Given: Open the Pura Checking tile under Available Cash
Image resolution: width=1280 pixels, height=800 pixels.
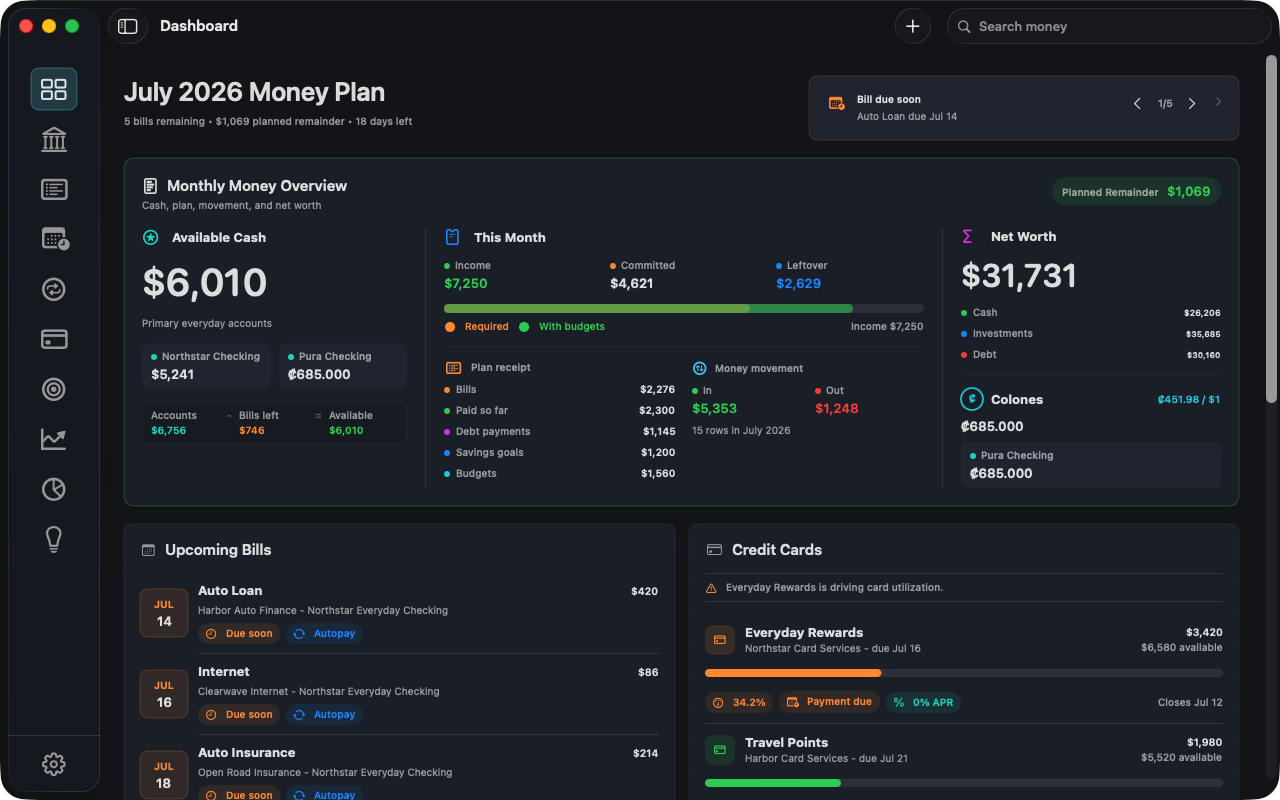Looking at the screenshot, I should pyautogui.click(x=342, y=366).
